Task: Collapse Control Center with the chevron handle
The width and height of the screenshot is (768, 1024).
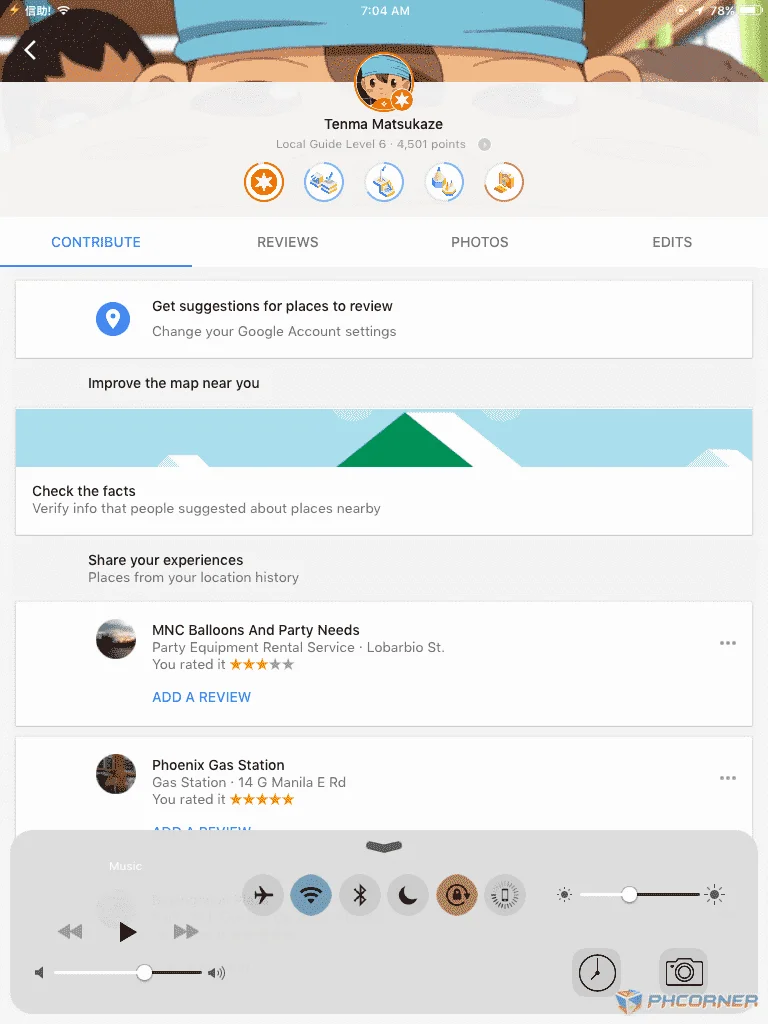Action: pyautogui.click(x=384, y=846)
